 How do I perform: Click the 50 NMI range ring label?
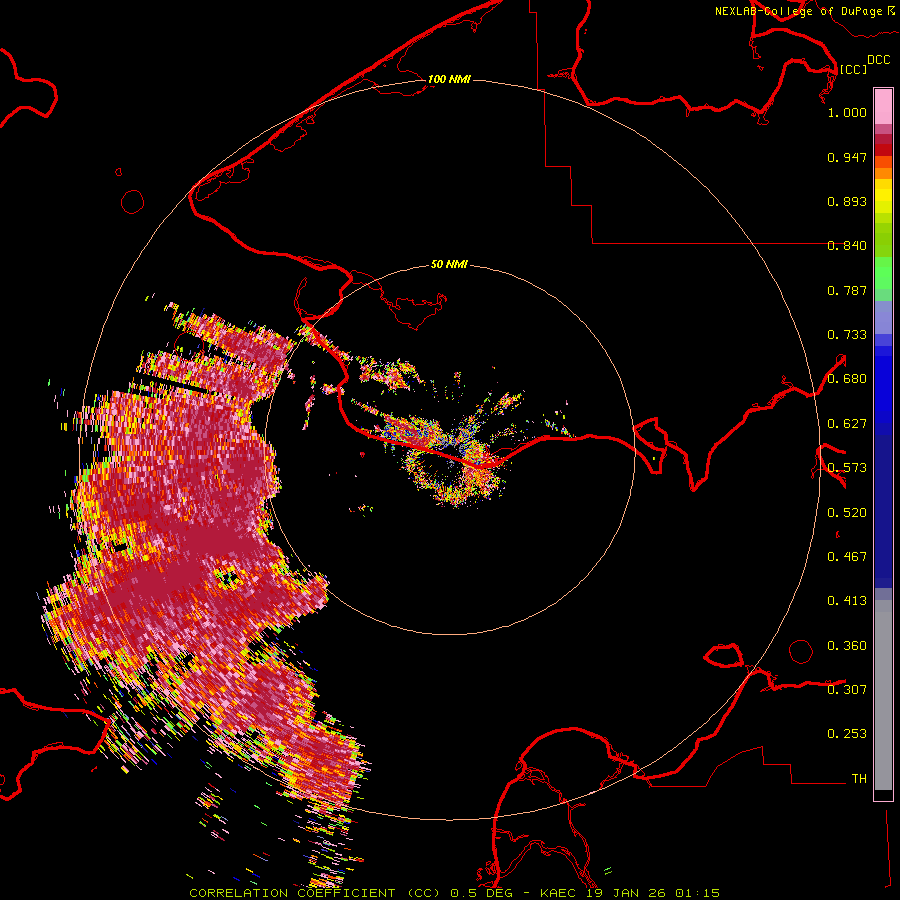(449, 264)
